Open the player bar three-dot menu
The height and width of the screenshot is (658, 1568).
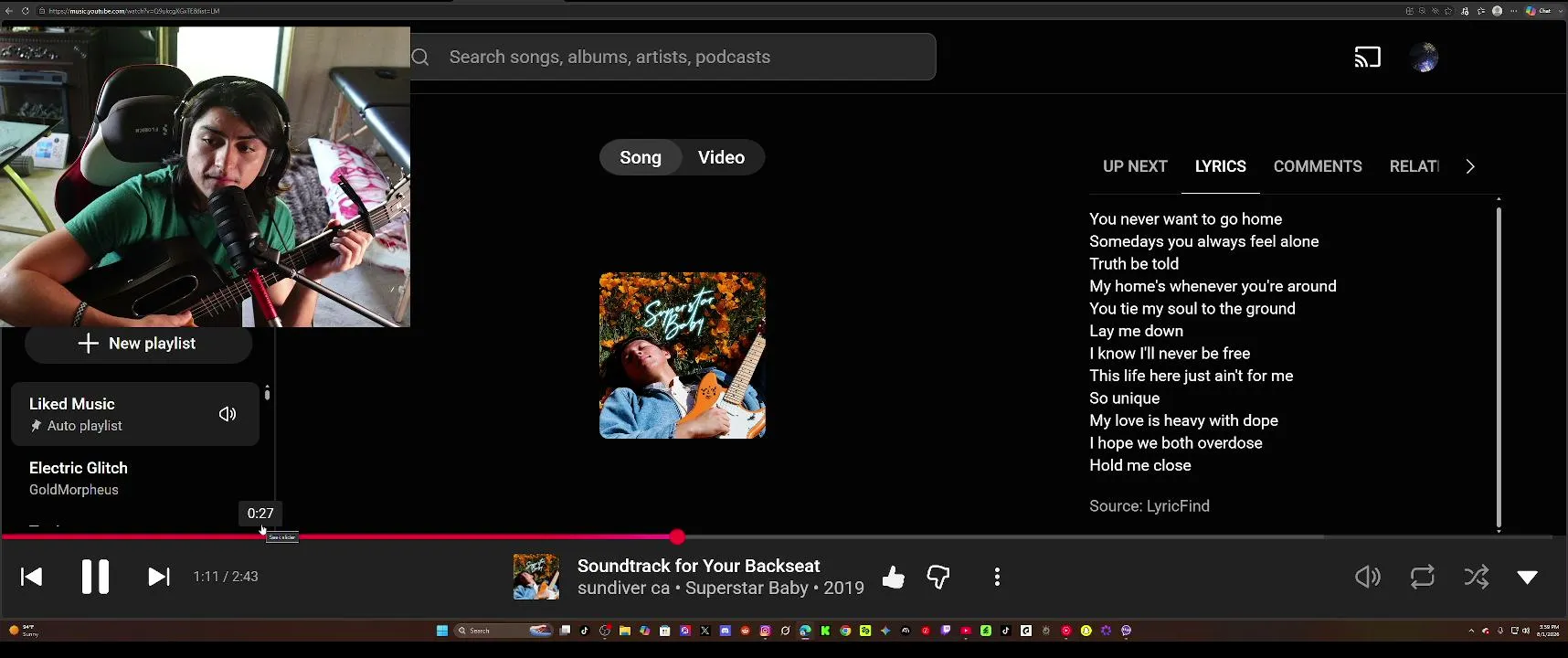(997, 577)
